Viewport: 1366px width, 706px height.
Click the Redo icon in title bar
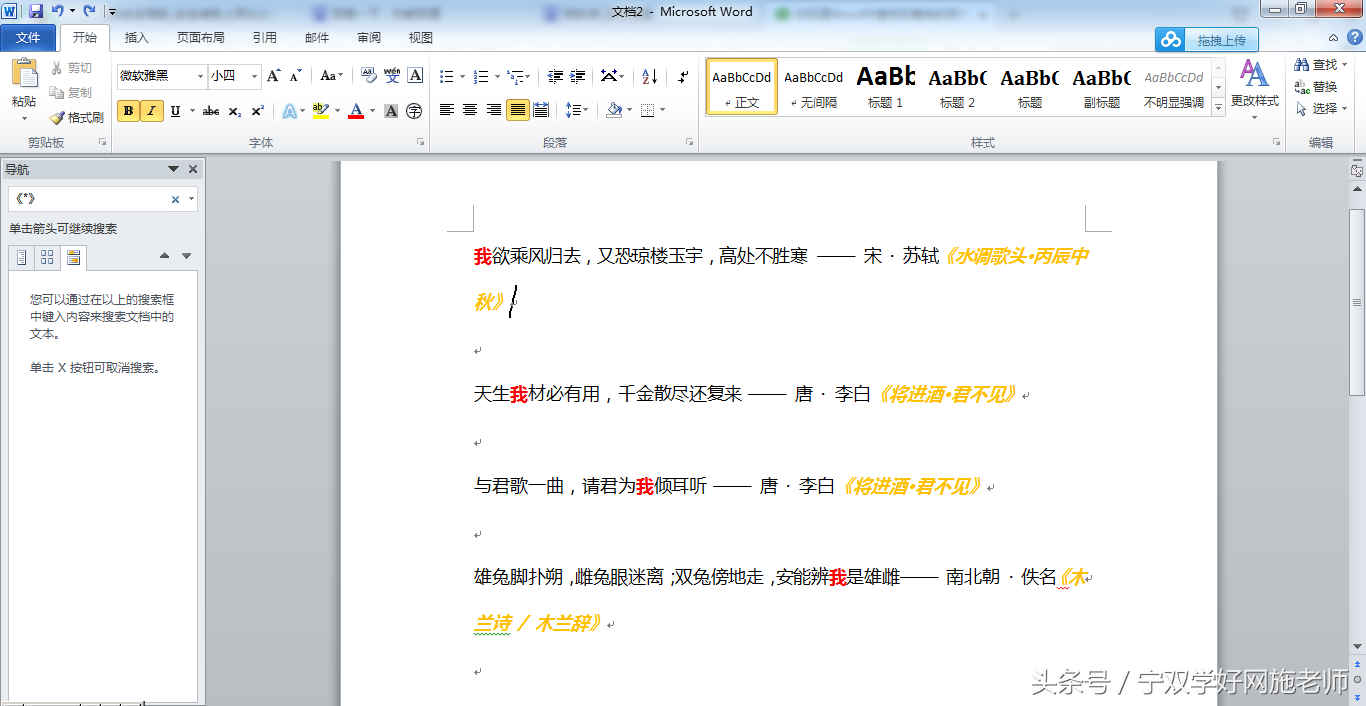(x=89, y=11)
